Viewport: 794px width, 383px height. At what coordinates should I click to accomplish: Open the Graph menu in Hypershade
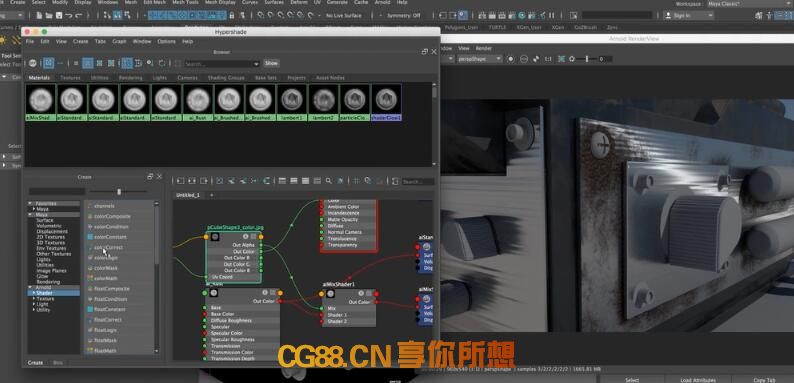click(120, 41)
